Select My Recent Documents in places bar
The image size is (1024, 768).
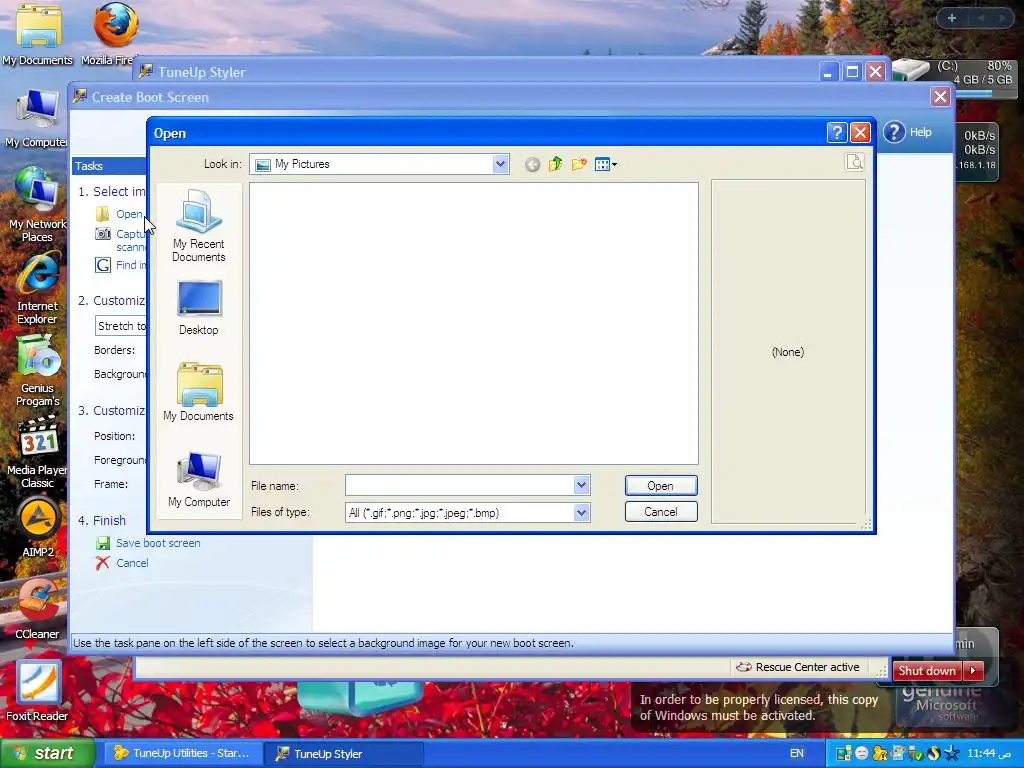199,225
